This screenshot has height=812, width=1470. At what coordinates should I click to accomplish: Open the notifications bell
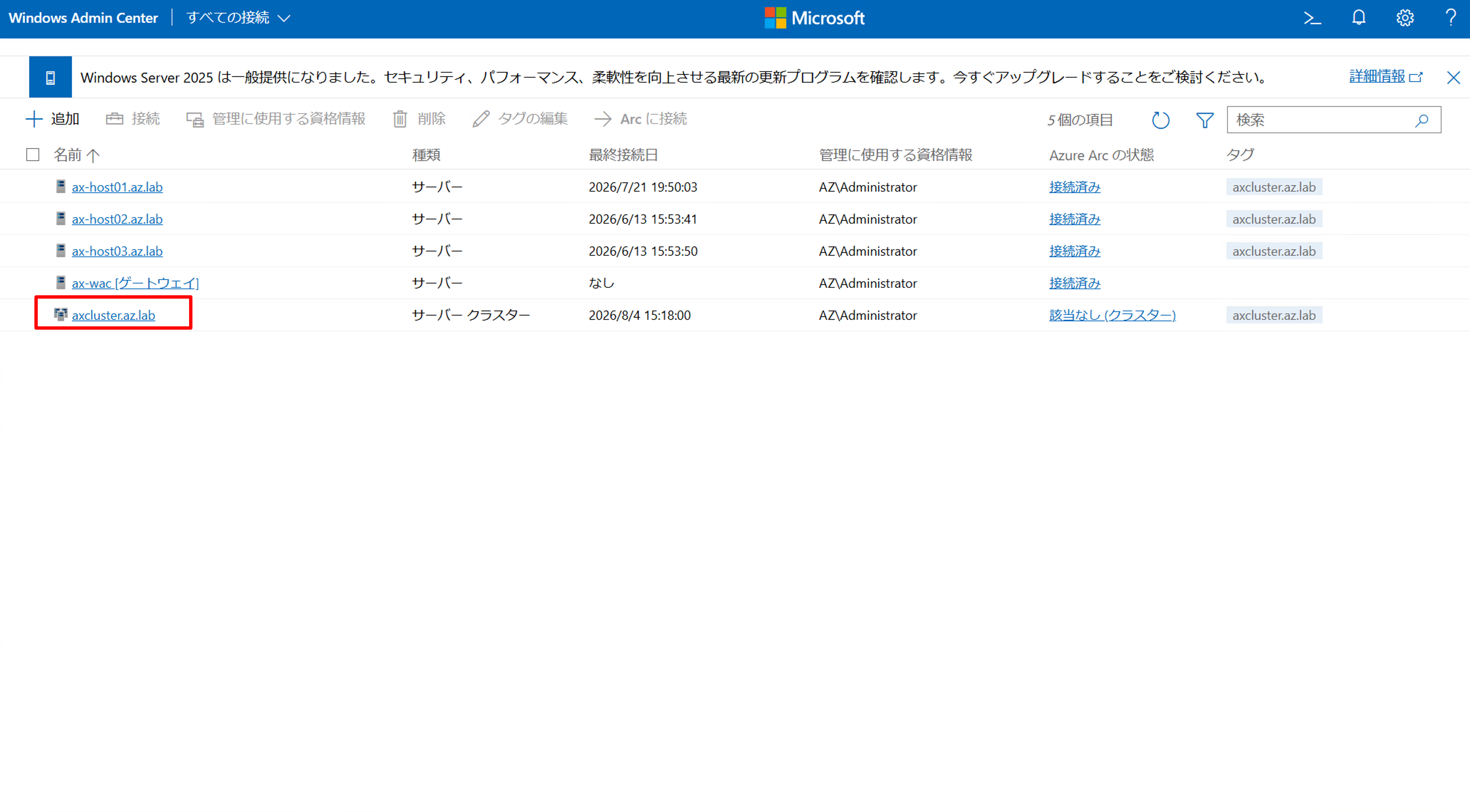coord(1359,18)
